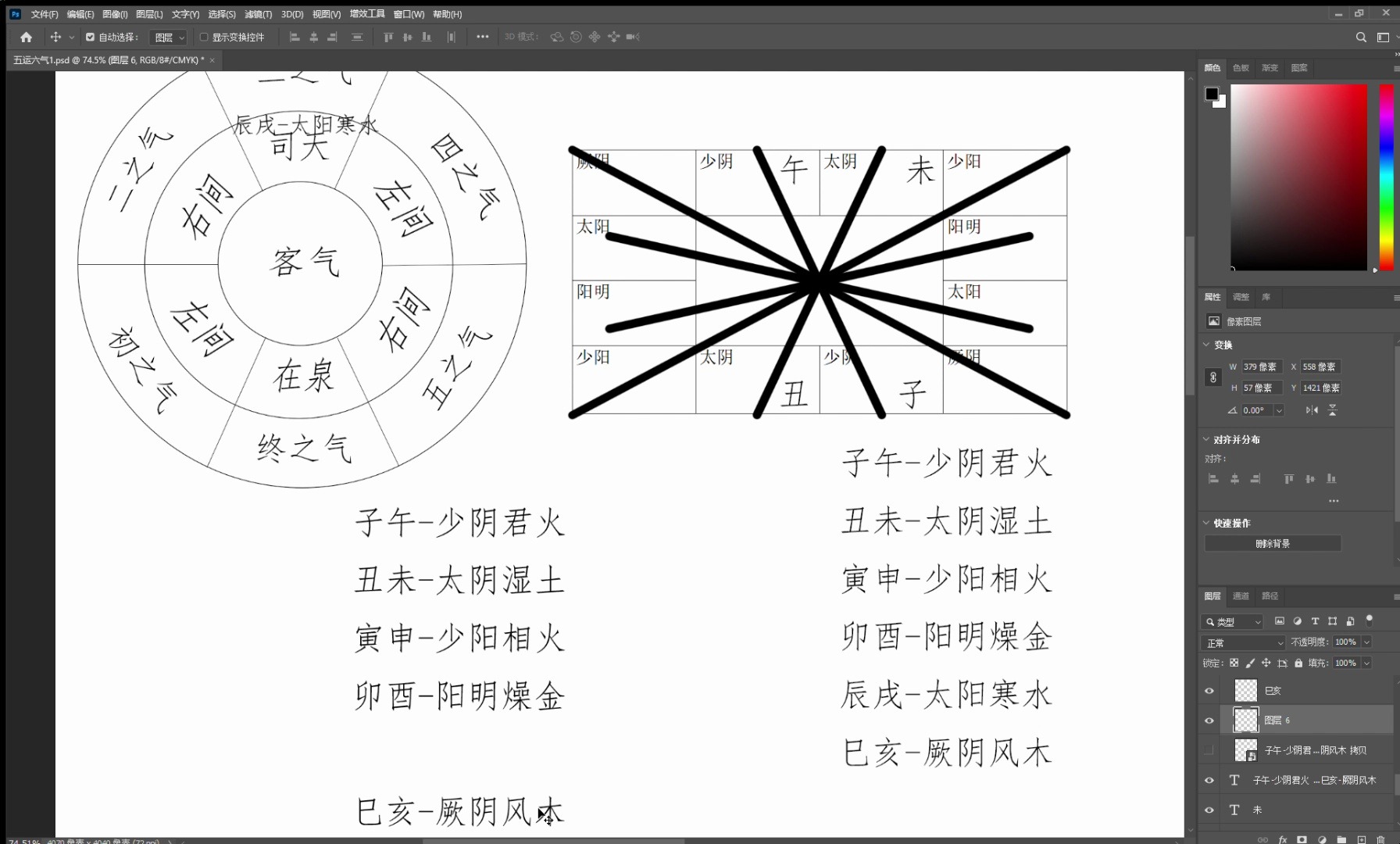Pick a color in the red color field

1299,177
